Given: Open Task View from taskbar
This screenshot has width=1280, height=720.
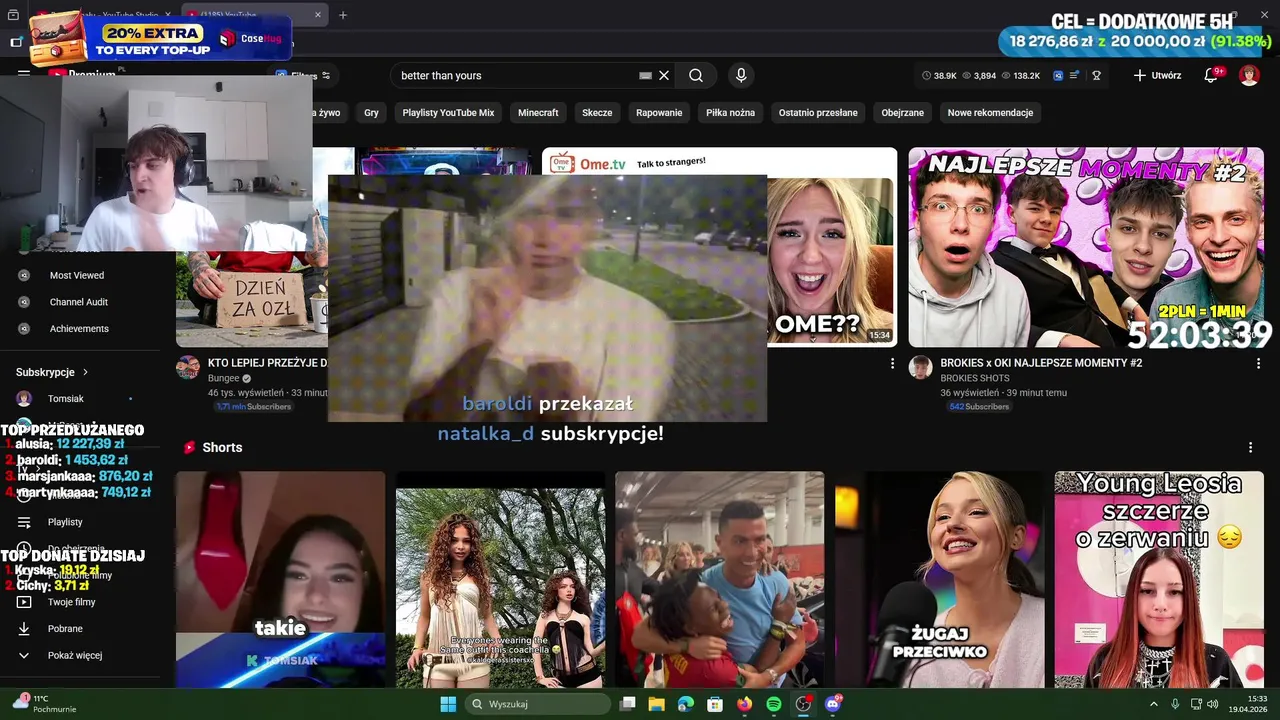Looking at the screenshot, I should 627,704.
